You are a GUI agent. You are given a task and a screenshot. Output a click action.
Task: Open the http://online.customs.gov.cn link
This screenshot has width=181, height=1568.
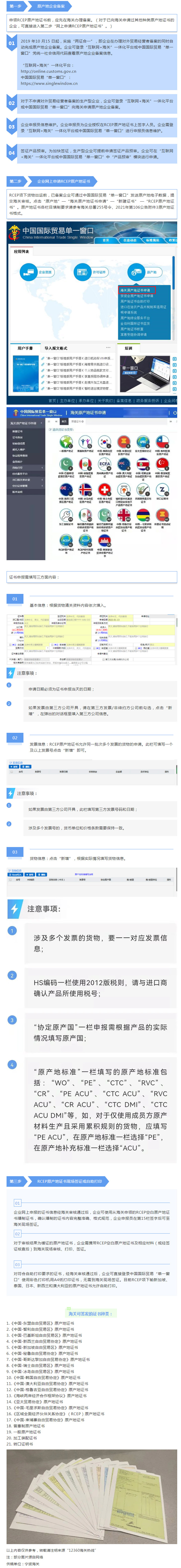click(49, 71)
